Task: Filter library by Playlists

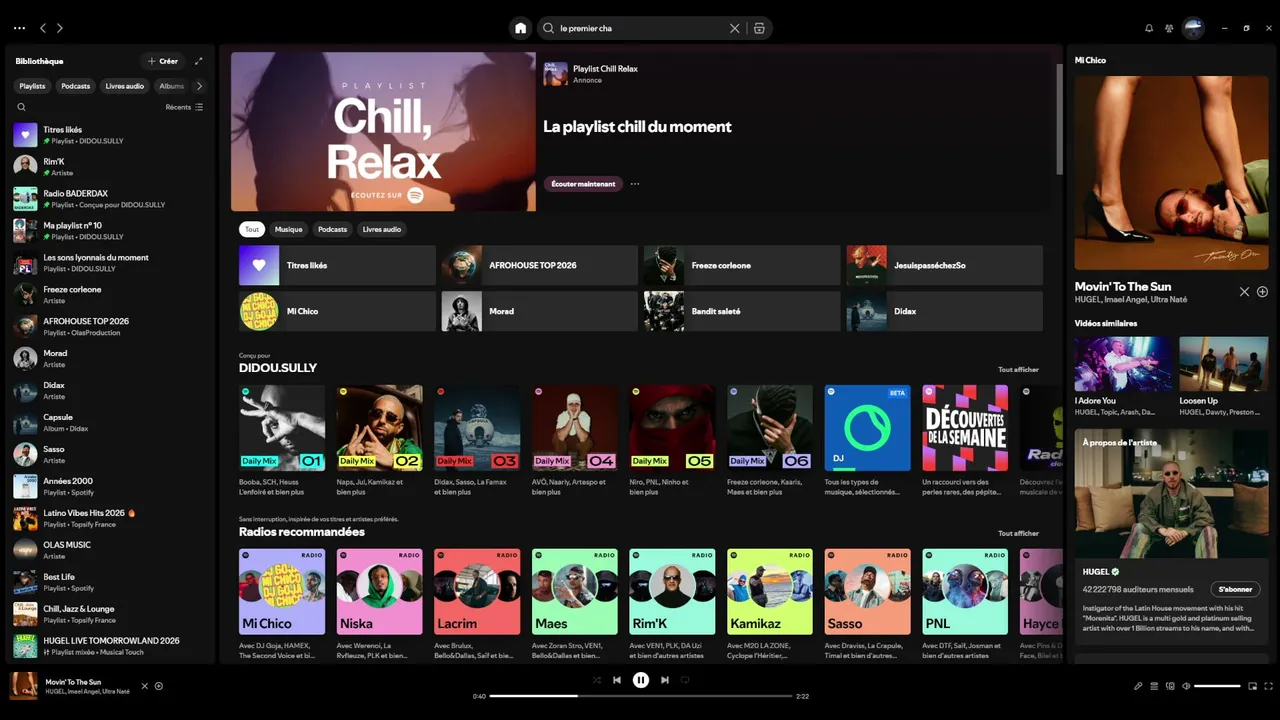Action: [x=32, y=86]
